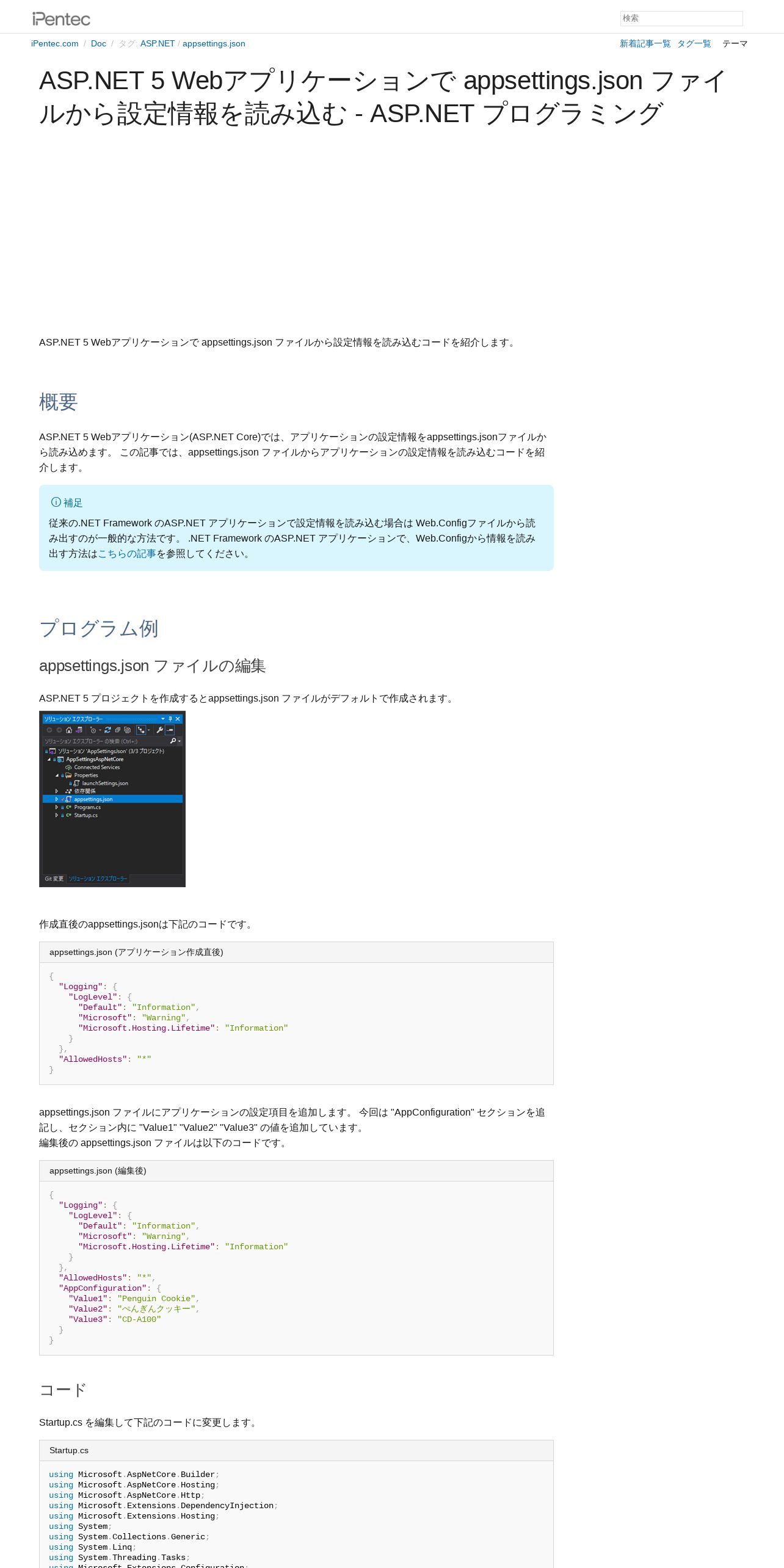Open タグ一覧 in the top navigation
Image resolution: width=784 pixels, height=1568 pixels.
[694, 43]
